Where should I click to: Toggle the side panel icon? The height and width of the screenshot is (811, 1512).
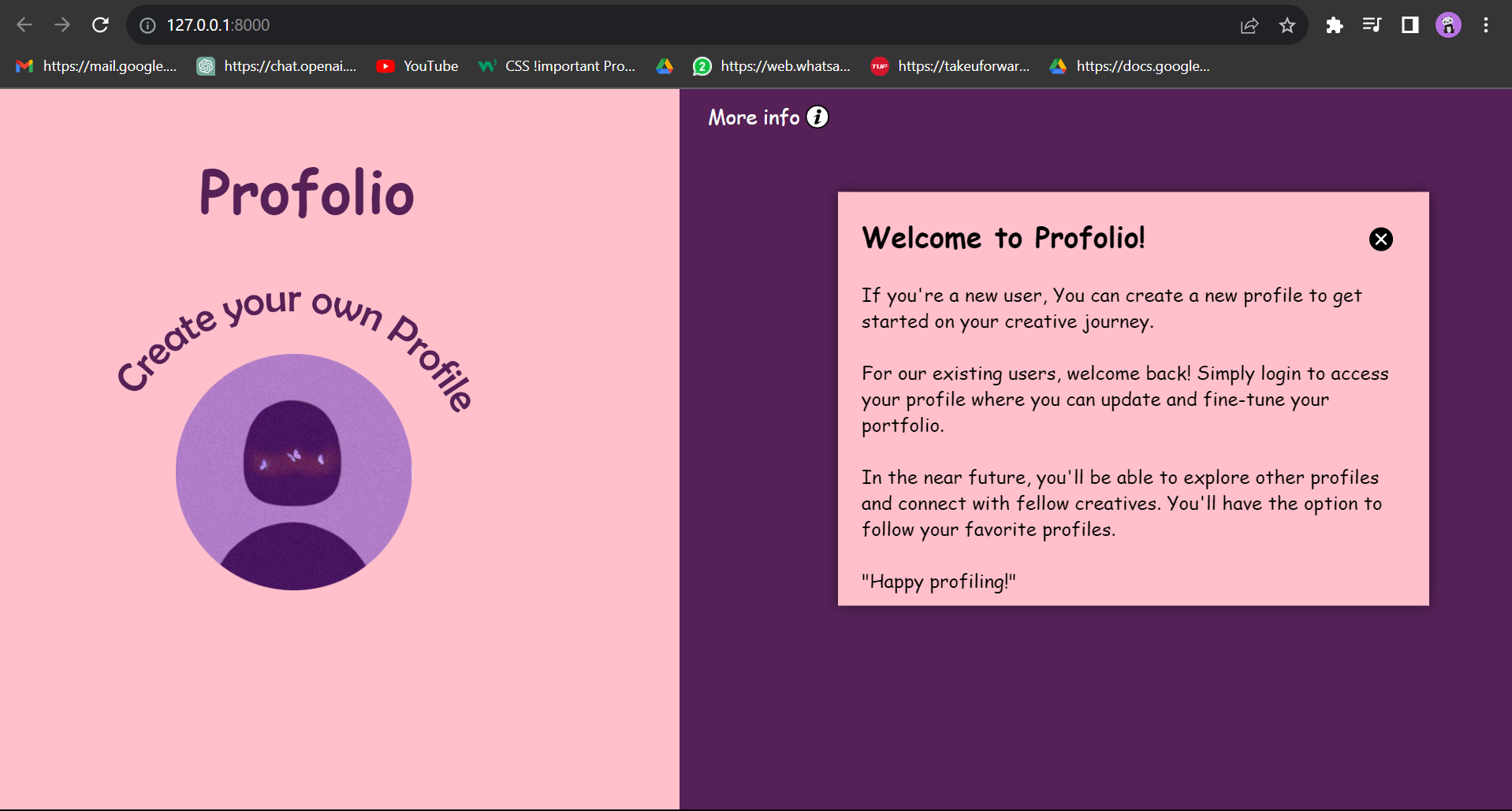point(1410,24)
